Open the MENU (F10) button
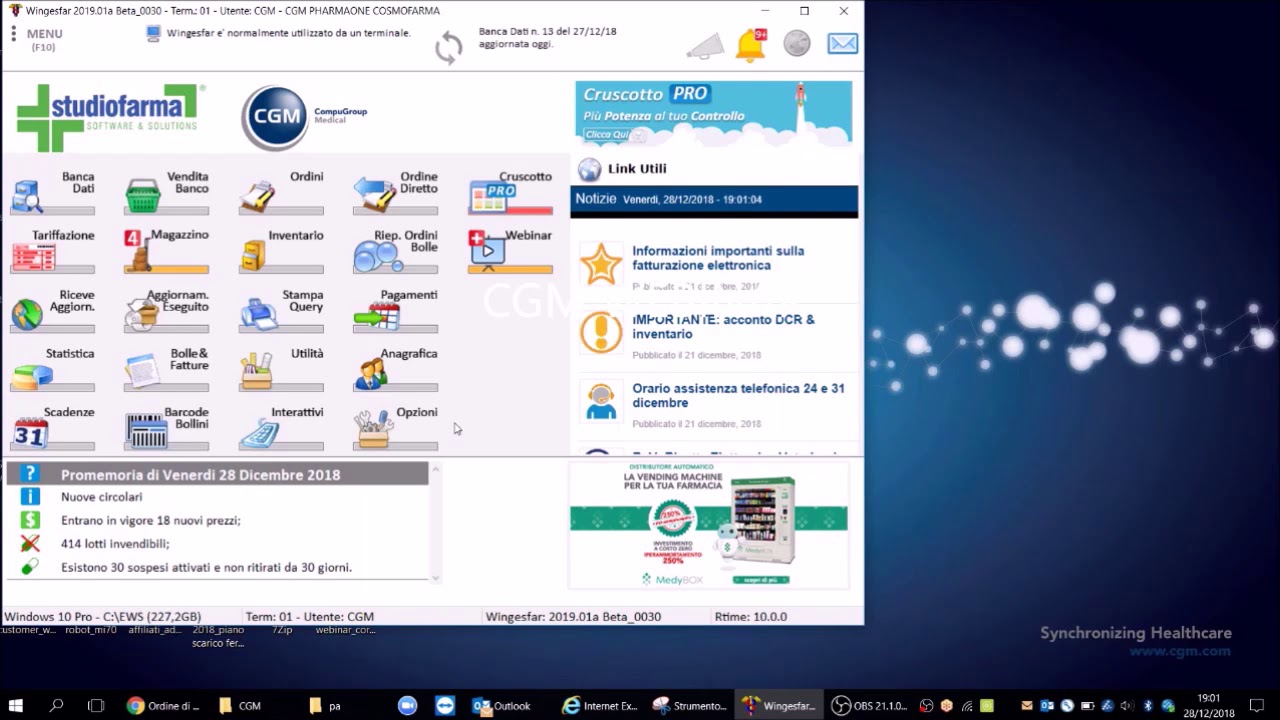 click(37, 39)
